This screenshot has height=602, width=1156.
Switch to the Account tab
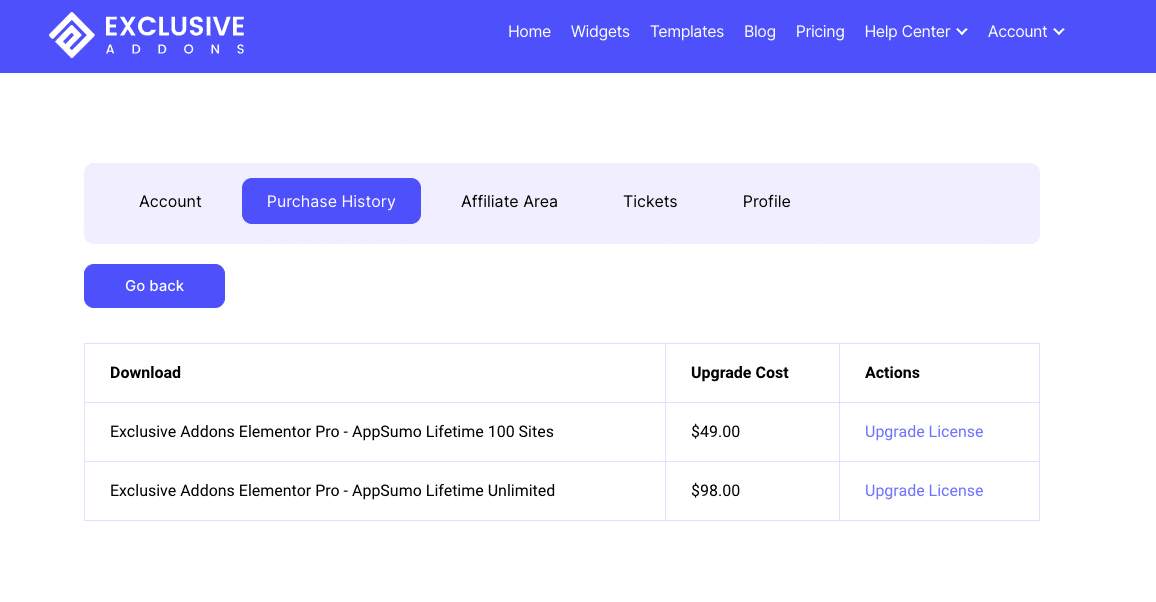170,201
